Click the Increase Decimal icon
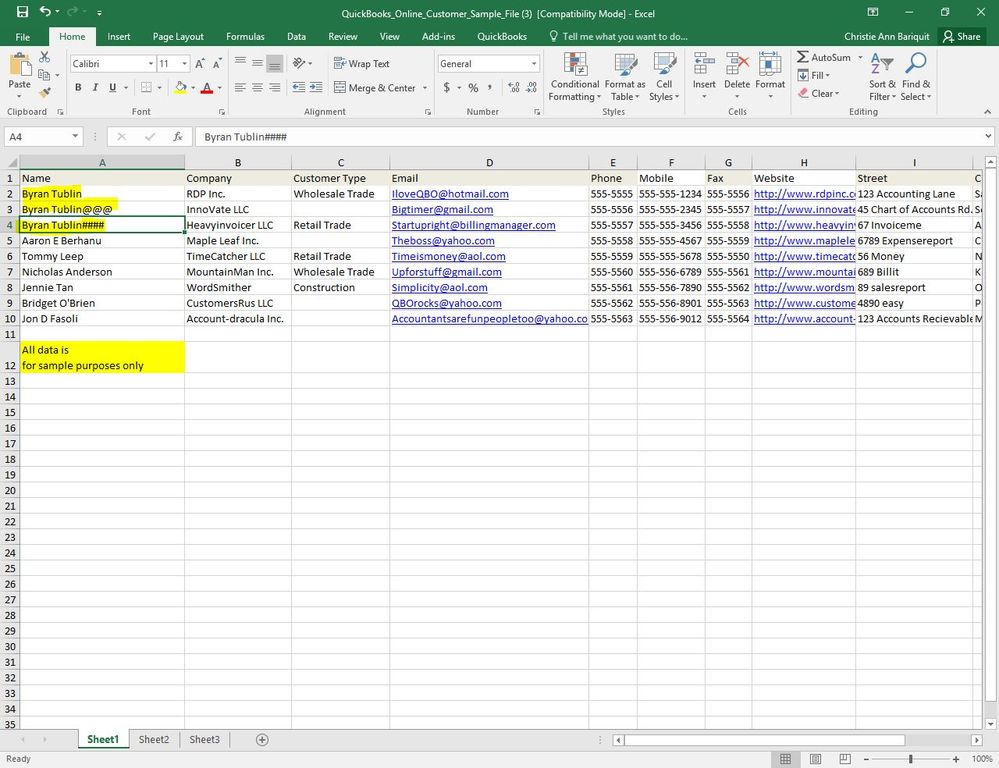Viewport: 999px width, 768px height. coord(514,88)
